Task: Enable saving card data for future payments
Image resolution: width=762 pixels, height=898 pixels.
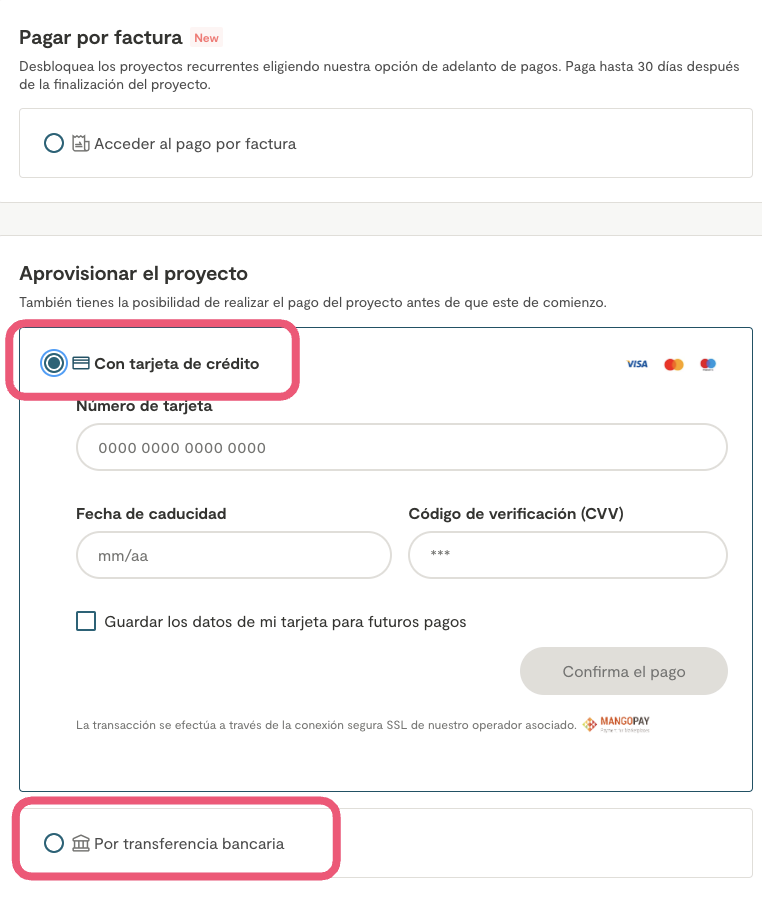Action: pyautogui.click(x=86, y=621)
